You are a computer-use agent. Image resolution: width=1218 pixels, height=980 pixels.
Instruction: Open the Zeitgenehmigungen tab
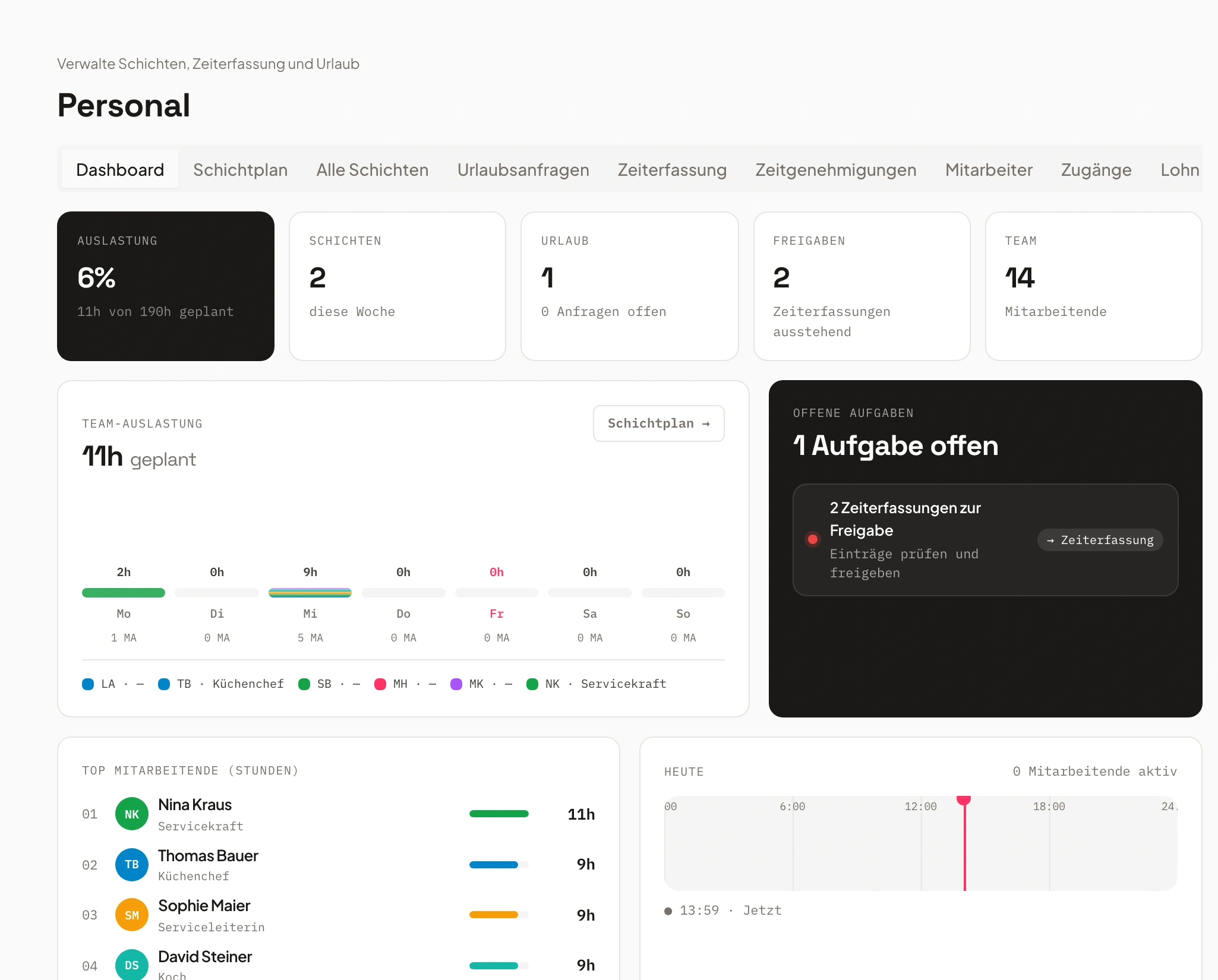pos(835,170)
